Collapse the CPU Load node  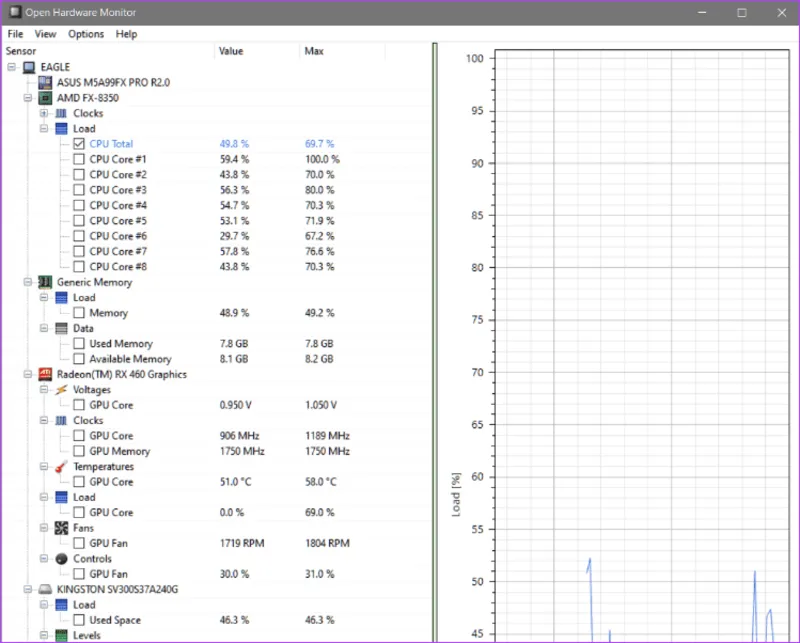click(x=44, y=129)
